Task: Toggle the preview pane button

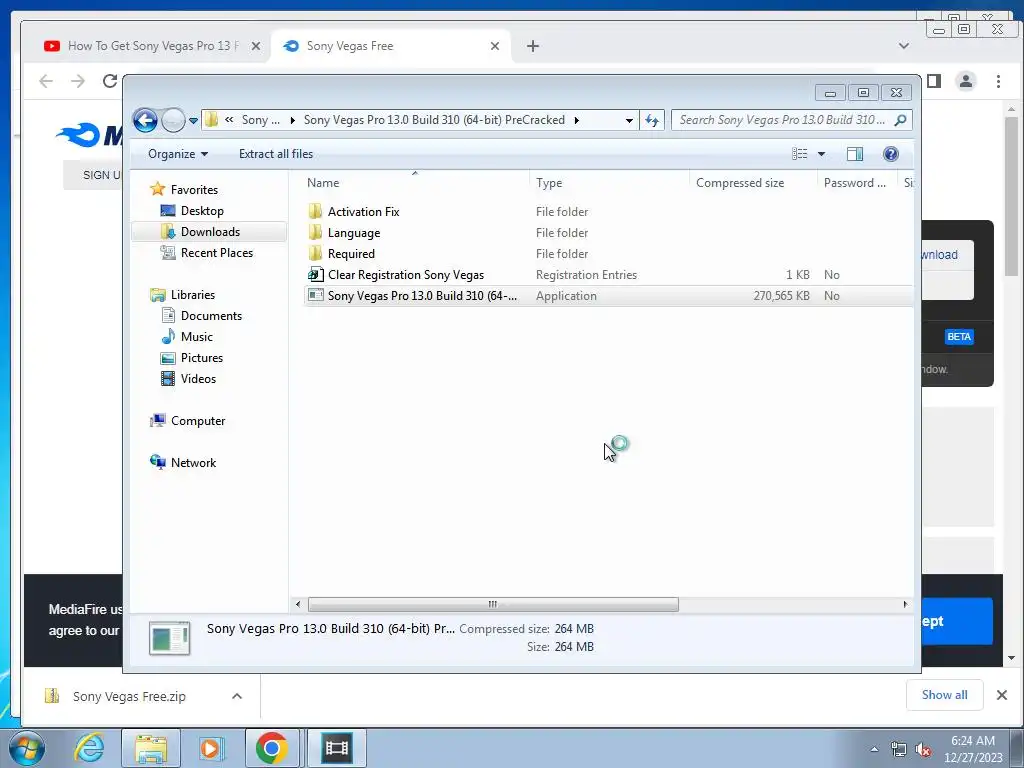Action: coord(854,154)
